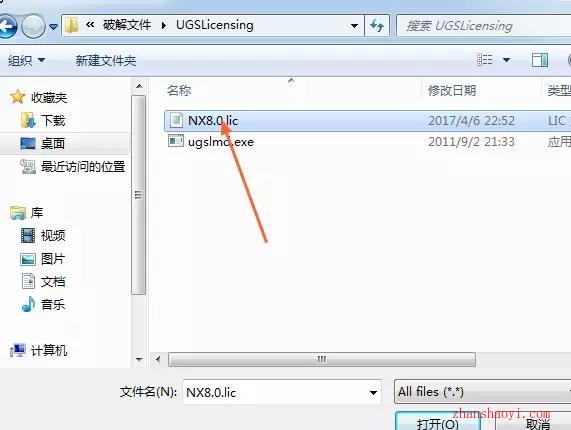The height and width of the screenshot is (430, 571).
Task: Open the All files type filter dropdown
Action: click(483, 392)
